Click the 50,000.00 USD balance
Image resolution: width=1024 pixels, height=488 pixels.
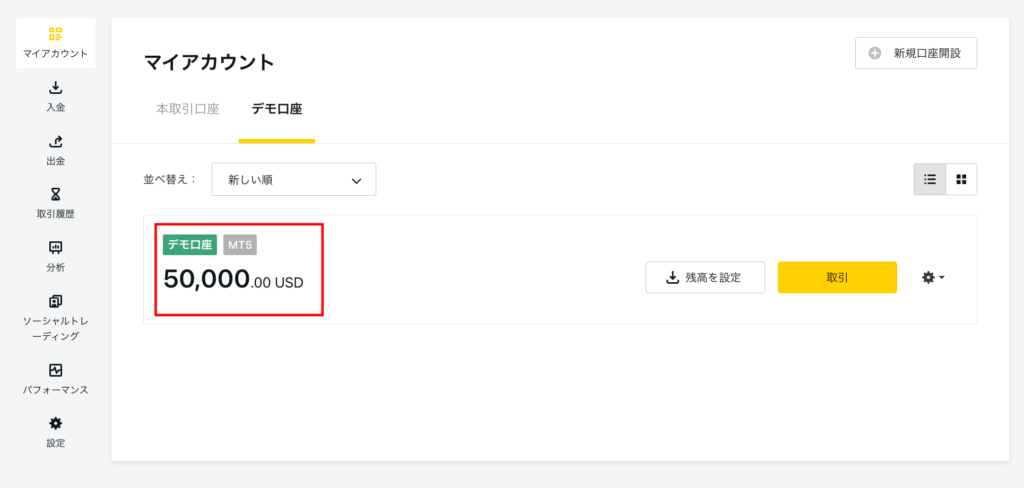[x=233, y=280]
